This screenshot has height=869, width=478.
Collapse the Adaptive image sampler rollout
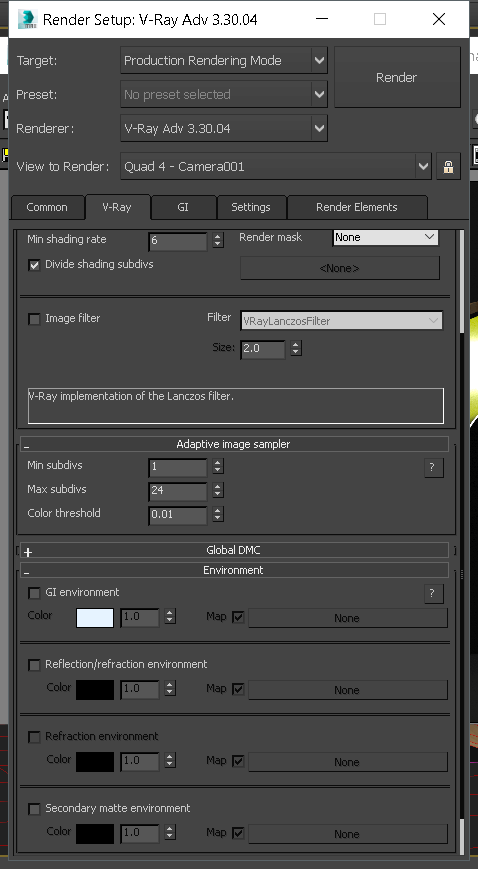[x=233, y=444]
